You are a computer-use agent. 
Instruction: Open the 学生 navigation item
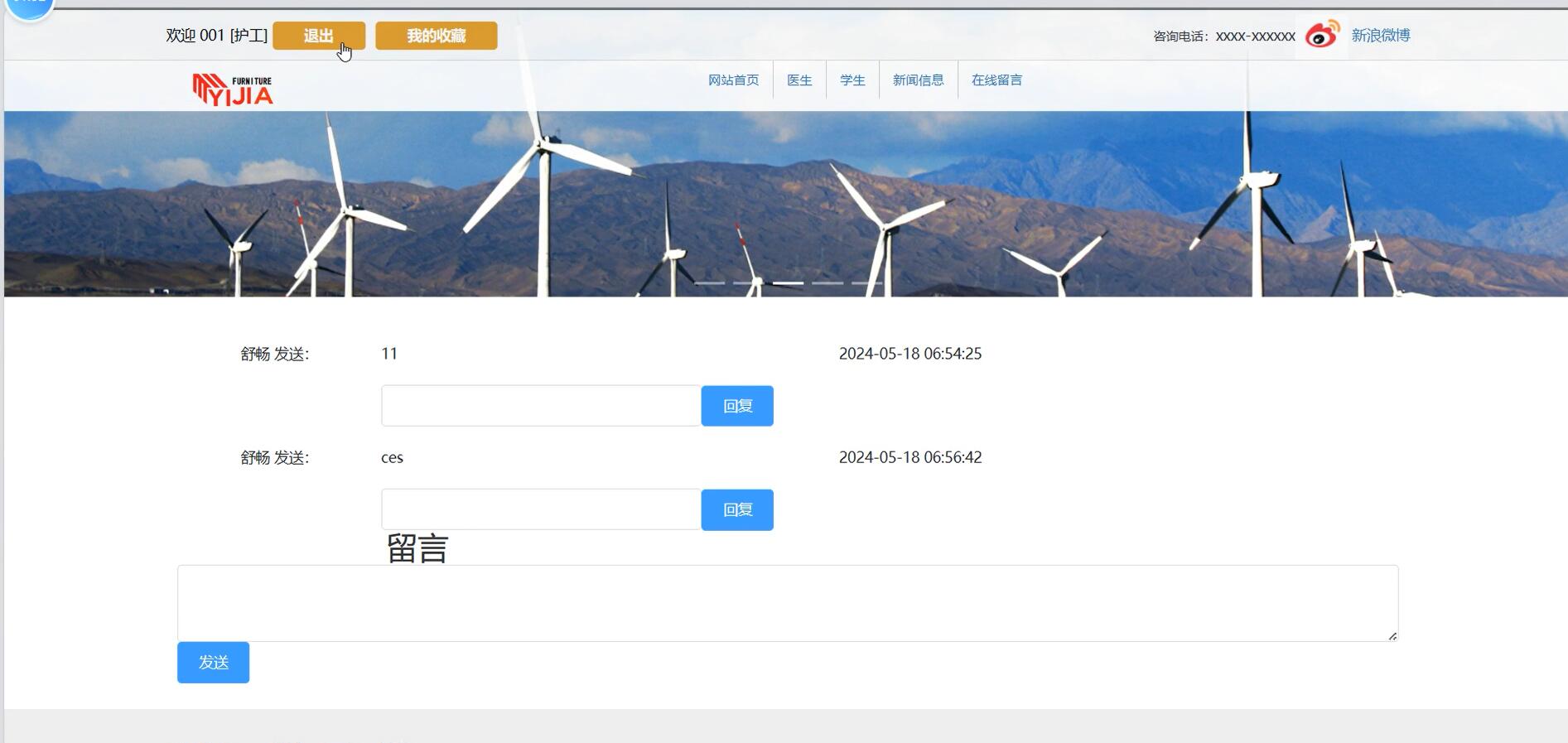point(852,80)
